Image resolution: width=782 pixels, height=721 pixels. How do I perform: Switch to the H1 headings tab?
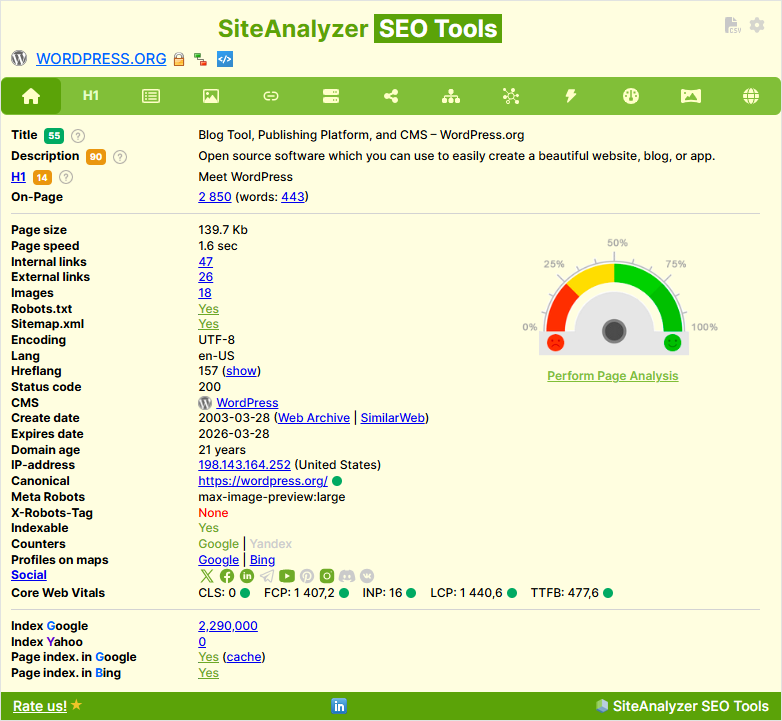point(91,96)
